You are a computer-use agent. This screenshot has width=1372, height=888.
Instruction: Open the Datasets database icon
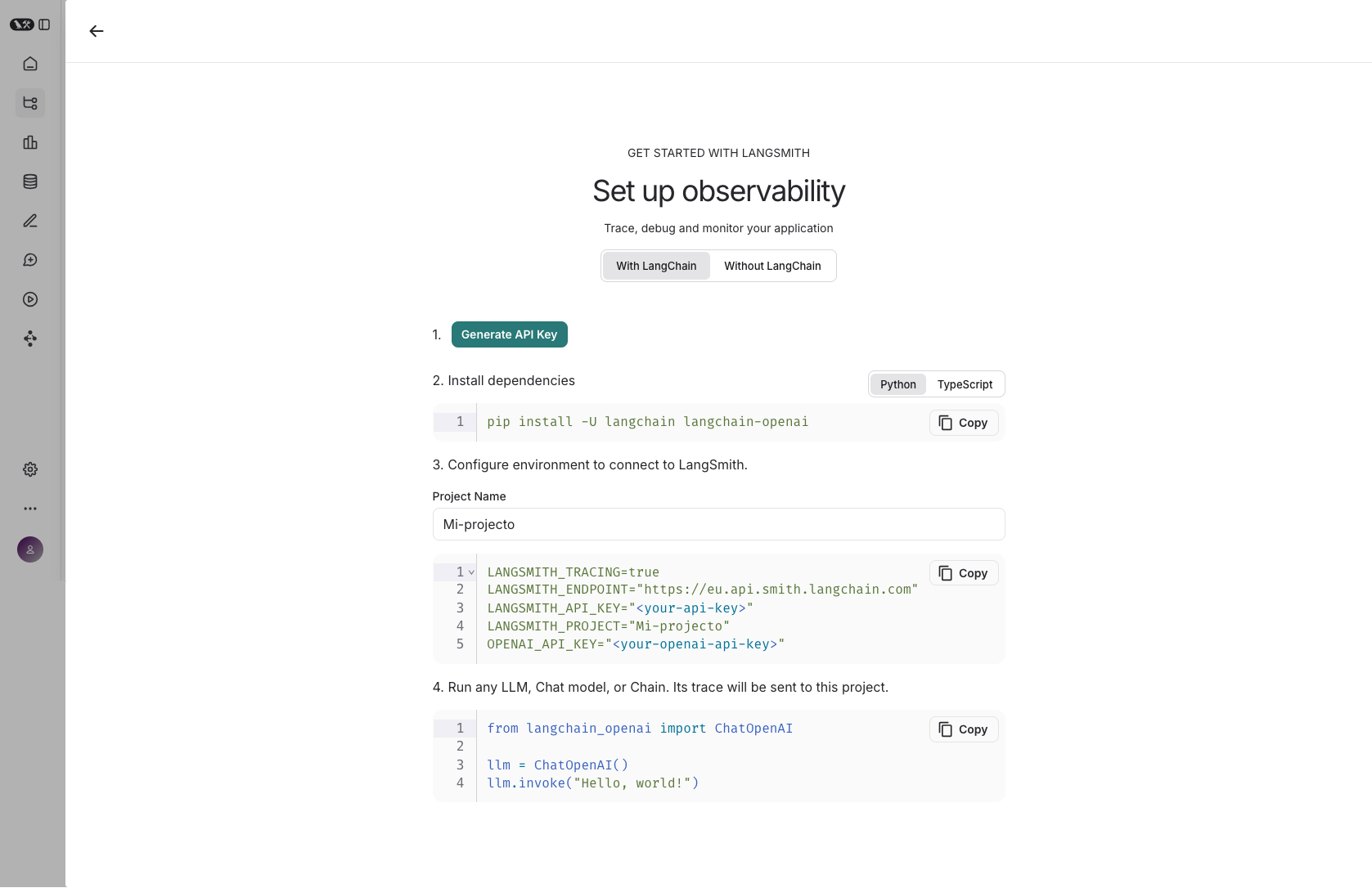(30, 182)
